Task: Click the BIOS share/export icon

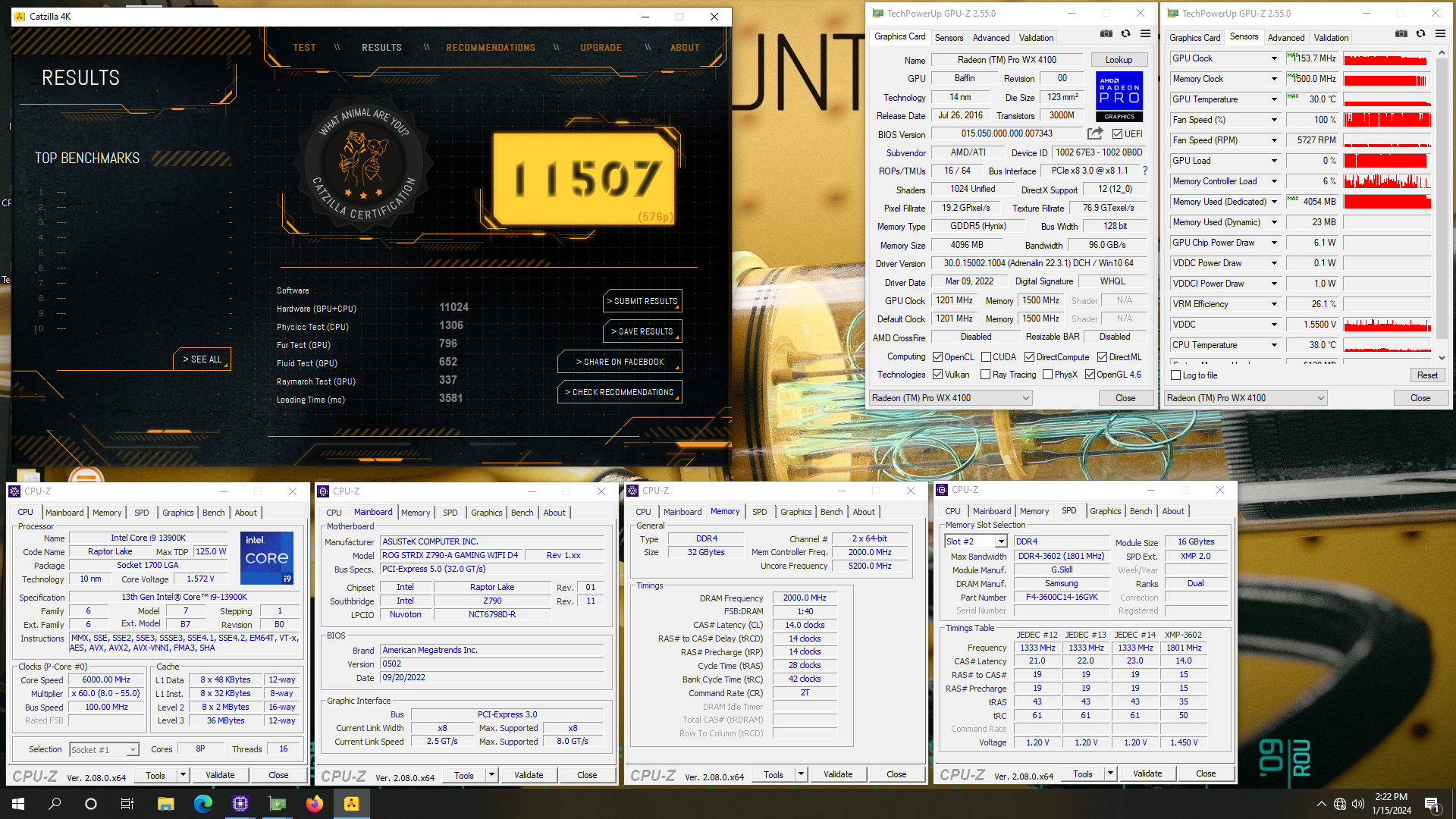Action: point(1095,133)
